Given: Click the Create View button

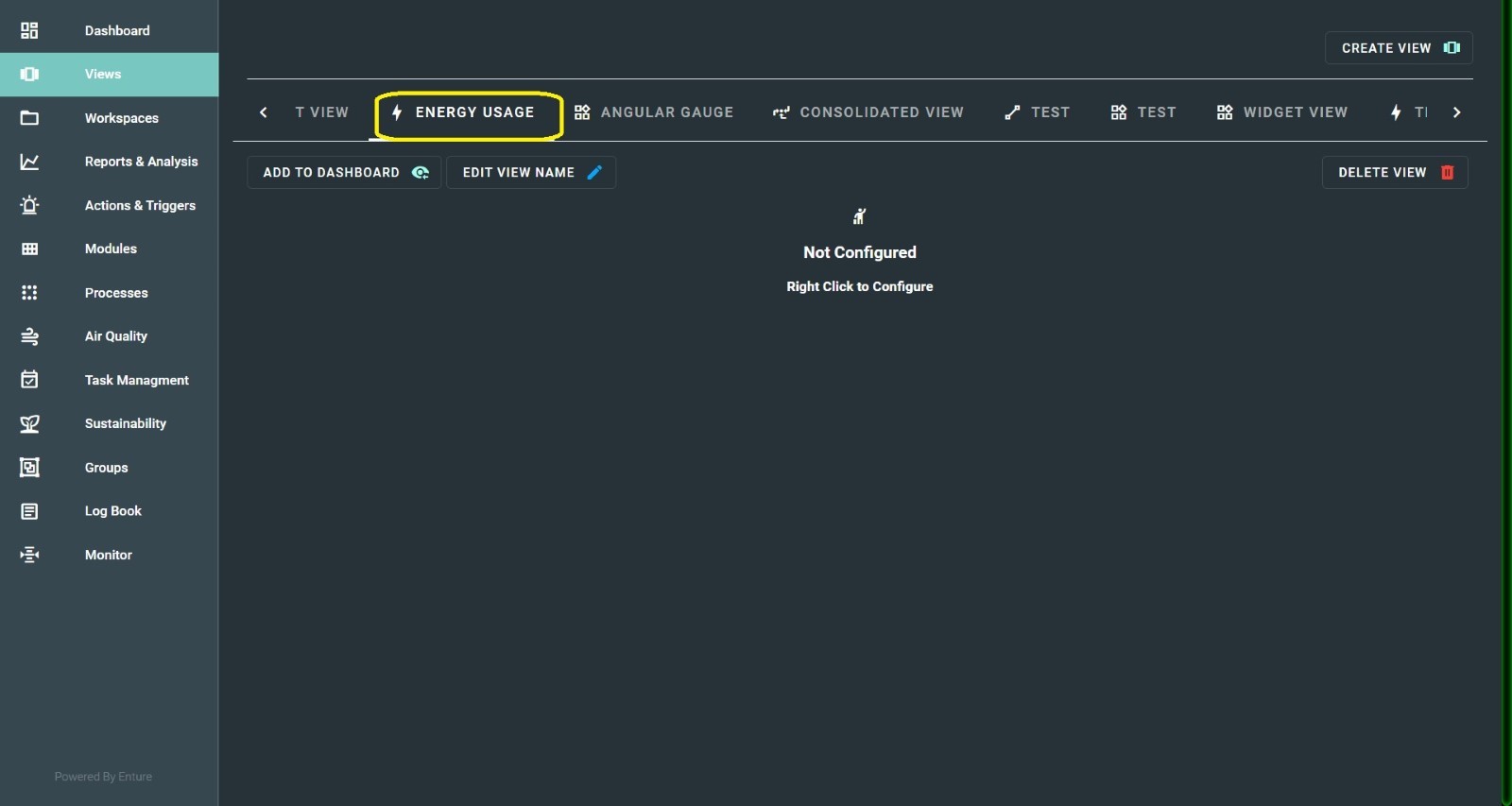Looking at the screenshot, I should click(1399, 48).
